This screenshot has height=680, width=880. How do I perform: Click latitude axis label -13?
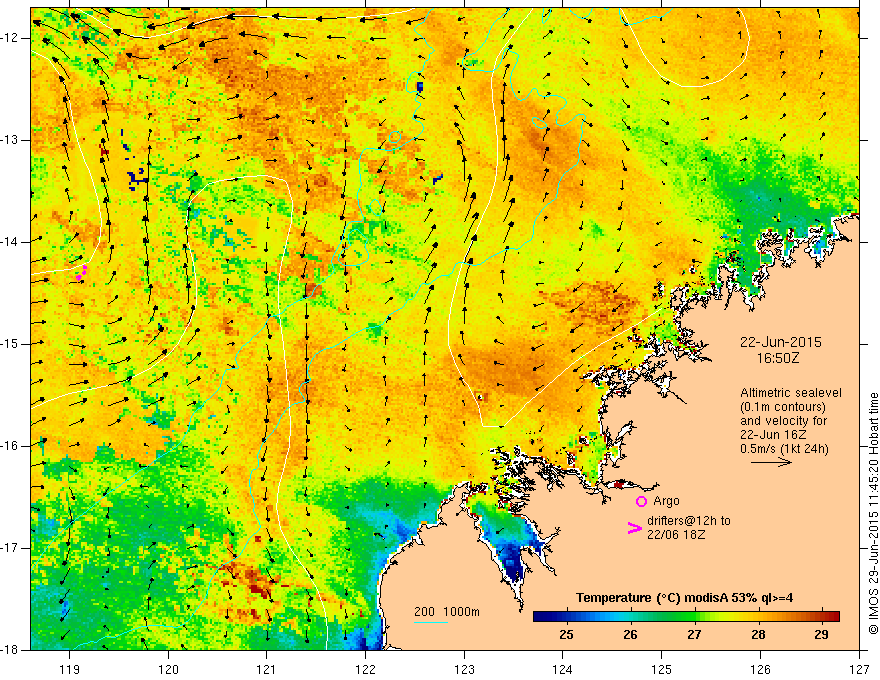(11, 140)
